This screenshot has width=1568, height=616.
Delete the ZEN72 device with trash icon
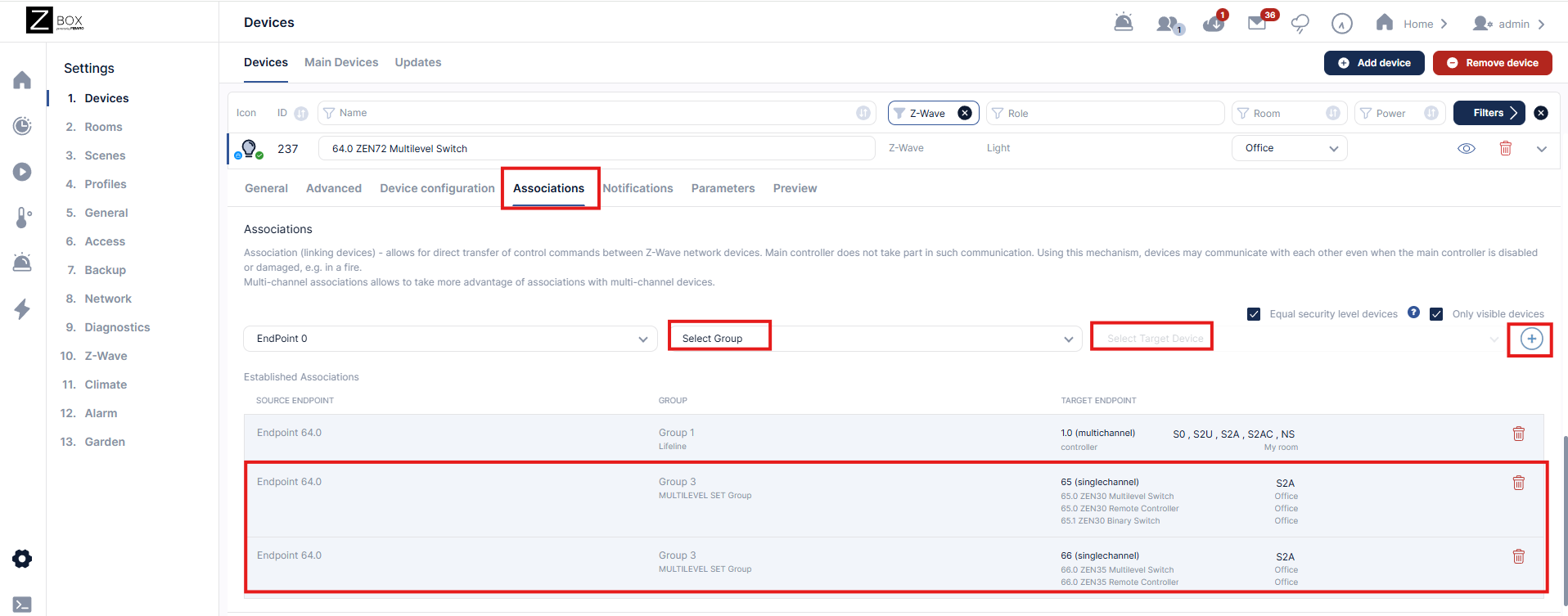(x=1505, y=148)
